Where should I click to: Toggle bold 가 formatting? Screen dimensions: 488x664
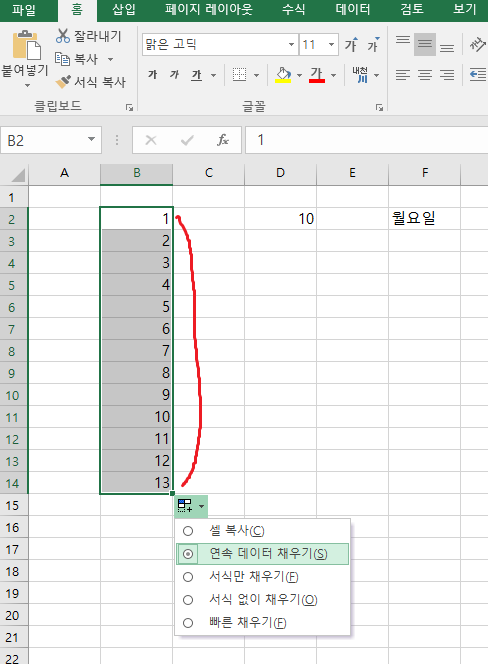[x=152, y=75]
